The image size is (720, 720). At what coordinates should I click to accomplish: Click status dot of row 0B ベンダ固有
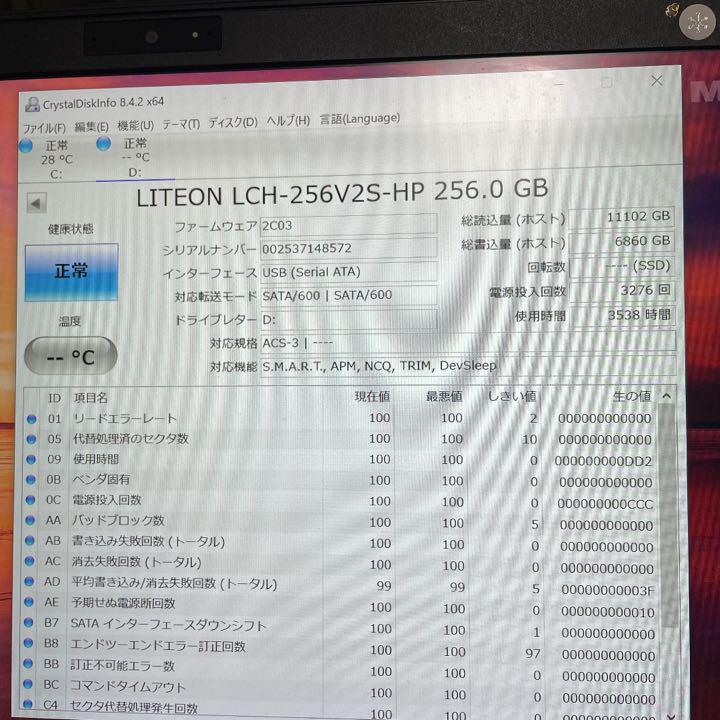pyautogui.click(x=31, y=479)
